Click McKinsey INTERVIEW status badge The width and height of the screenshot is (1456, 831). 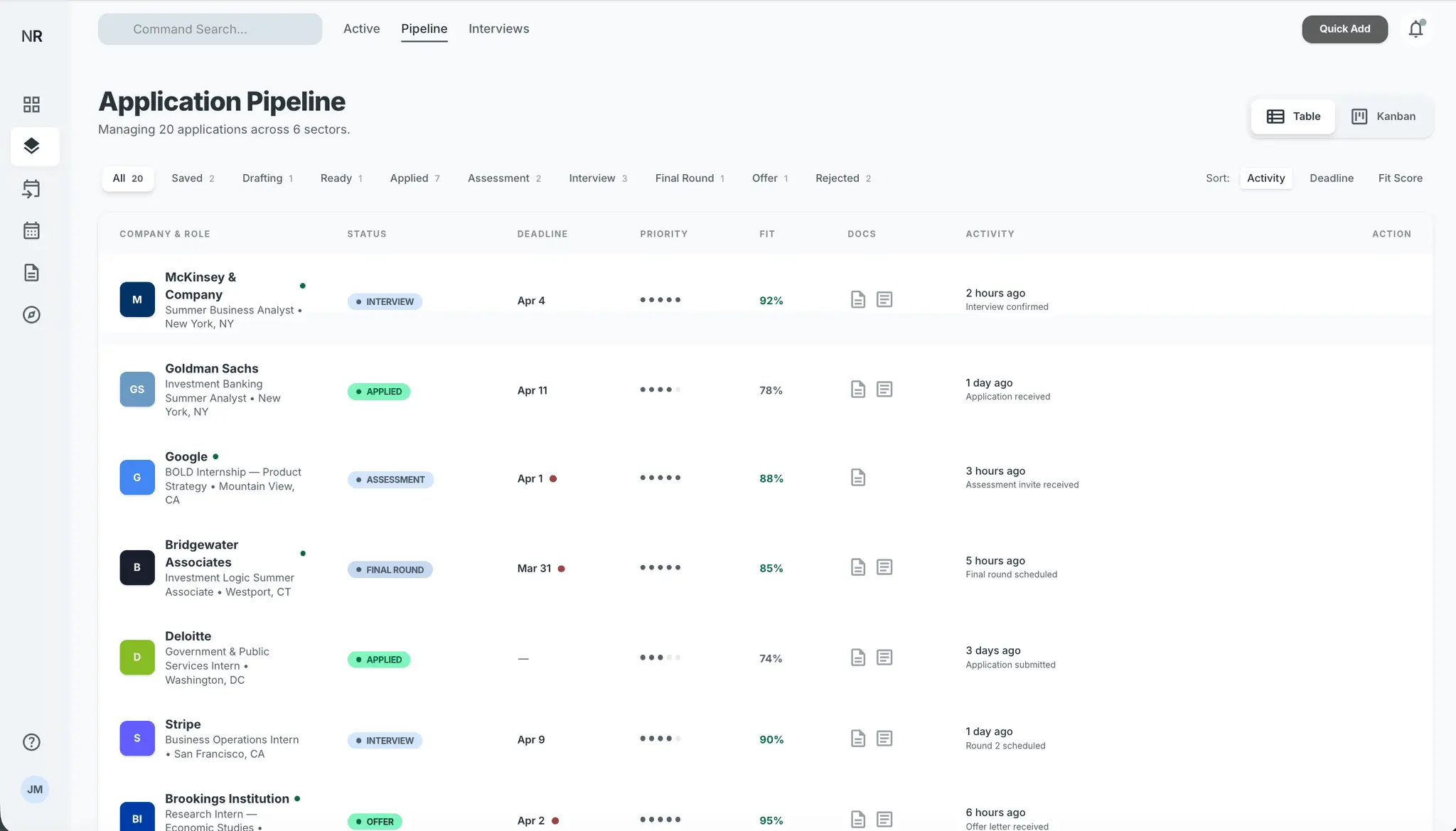(385, 301)
